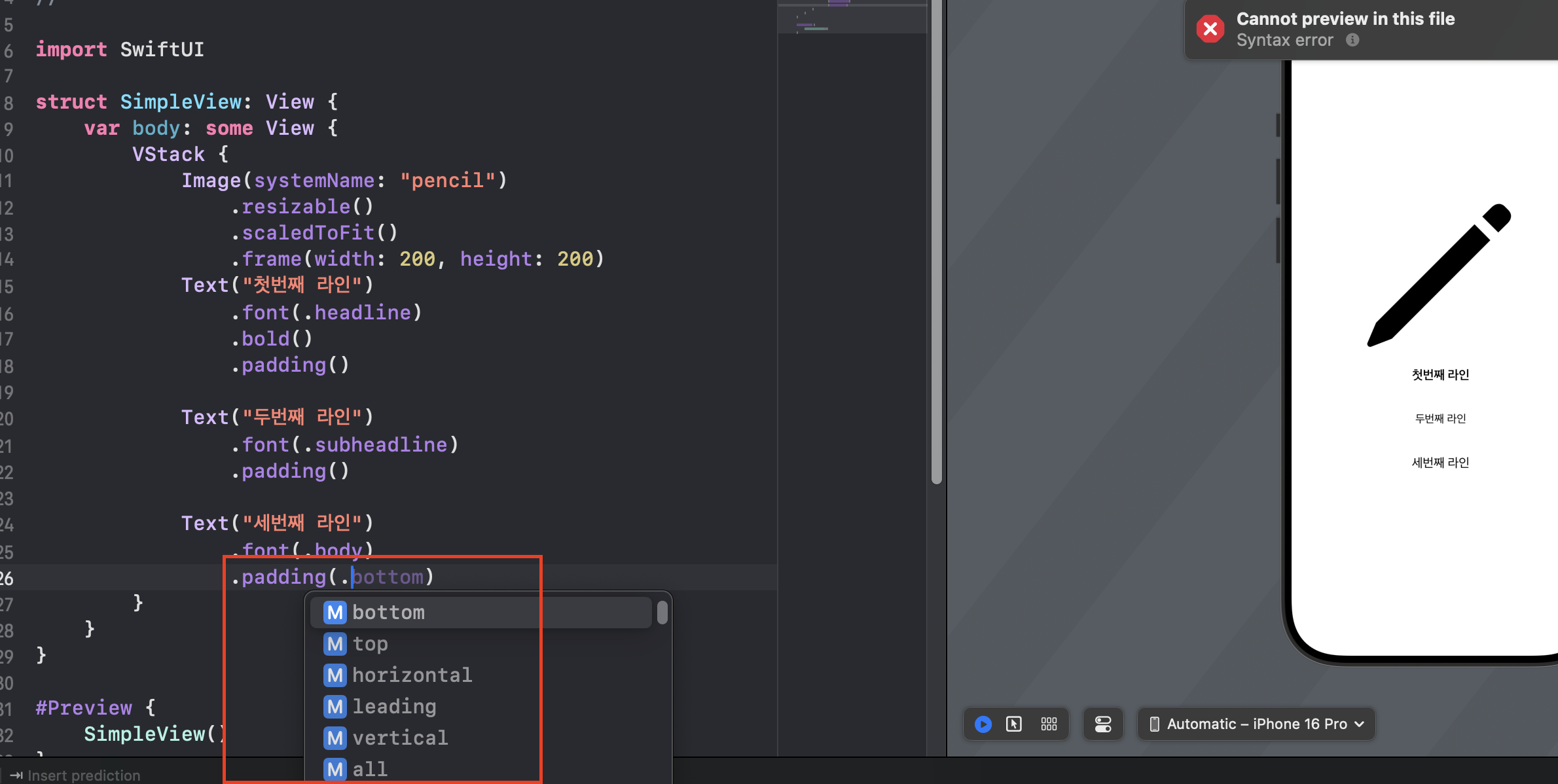Start the Live preview mode button

point(983,724)
